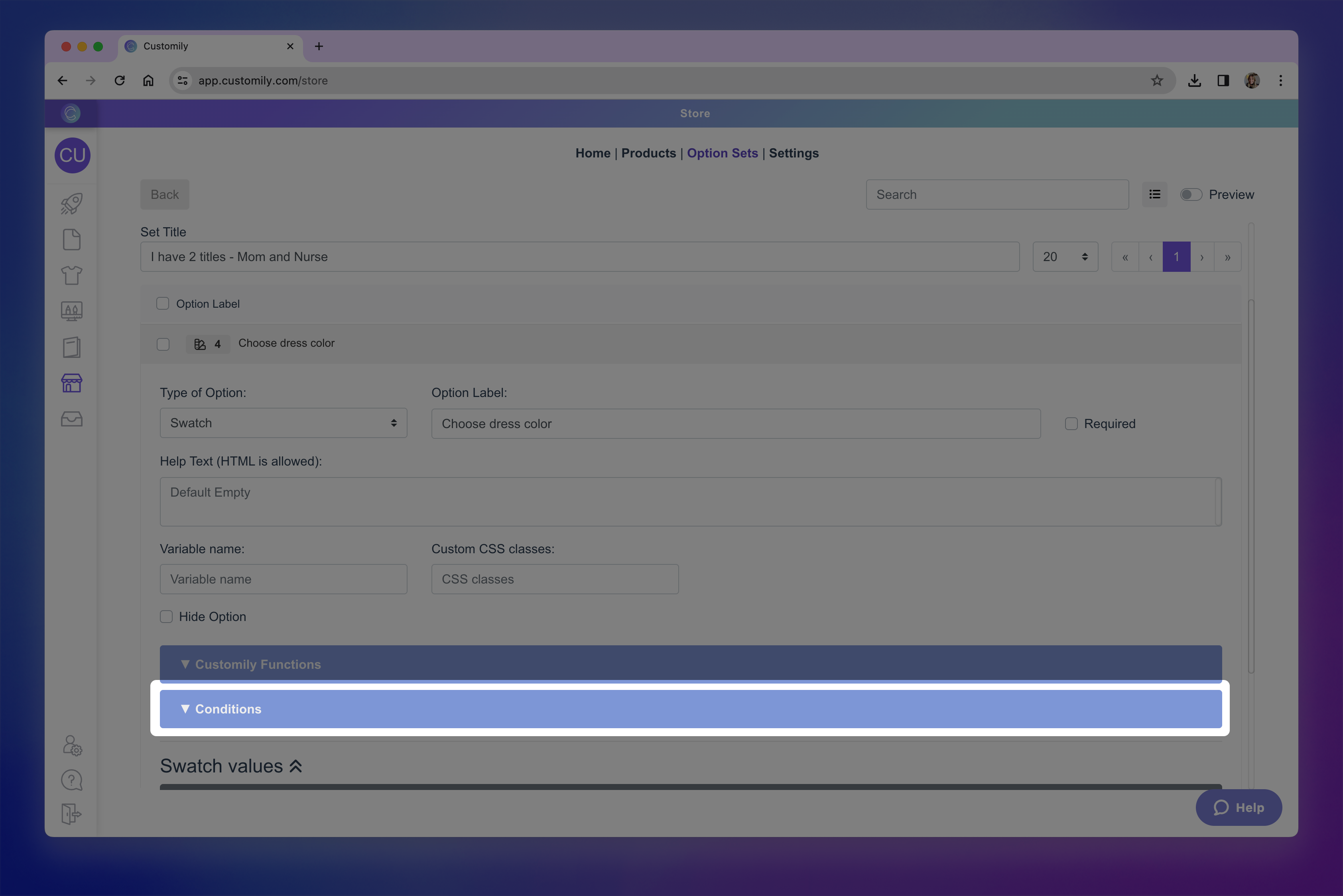Open the Type of Option Swatch dropdown
This screenshot has height=896, width=1343.
(283, 423)
